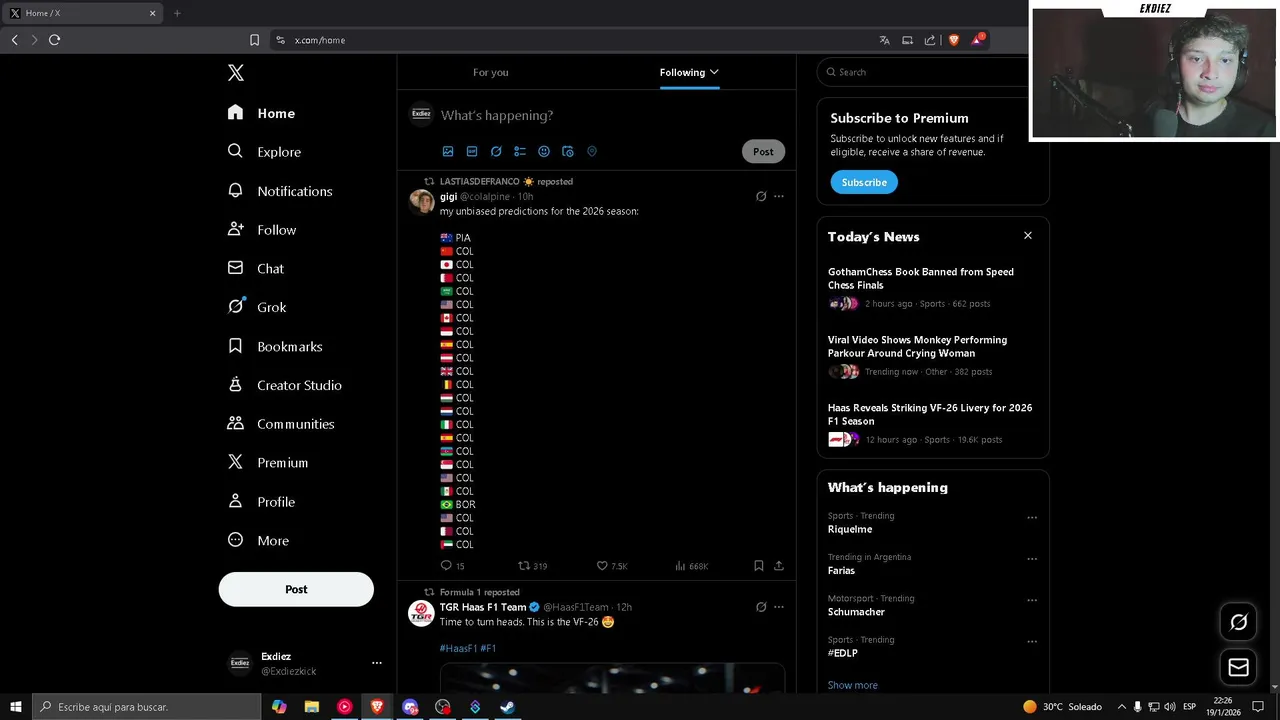This screenshot has width=1280, height=720.
Task: Schedule the post using the calendar icon
Action: point(568,152)
